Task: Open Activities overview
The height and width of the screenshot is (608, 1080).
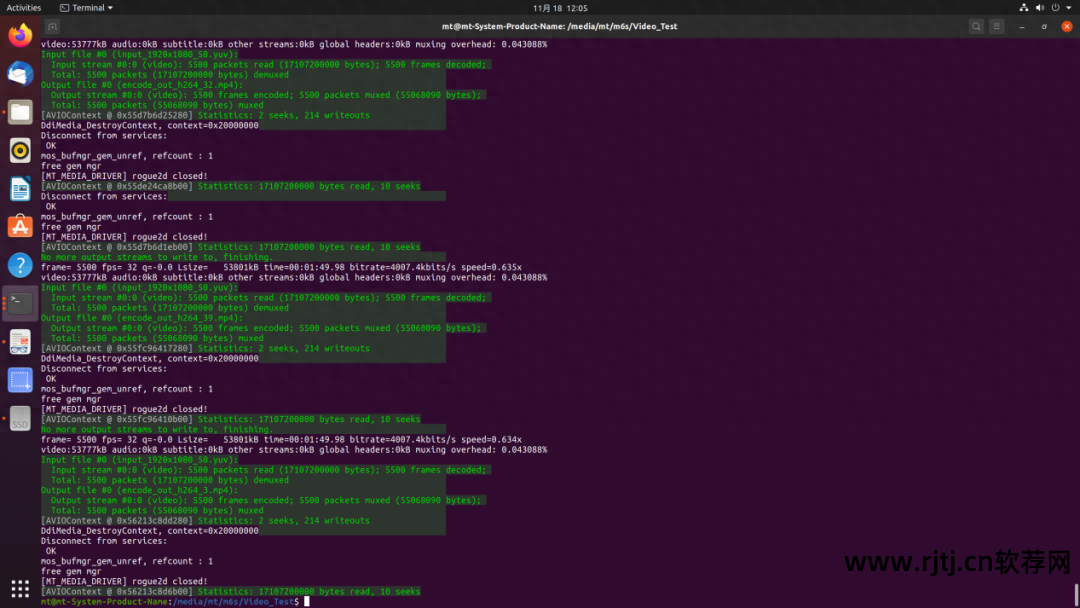Action: click(23, 8)
